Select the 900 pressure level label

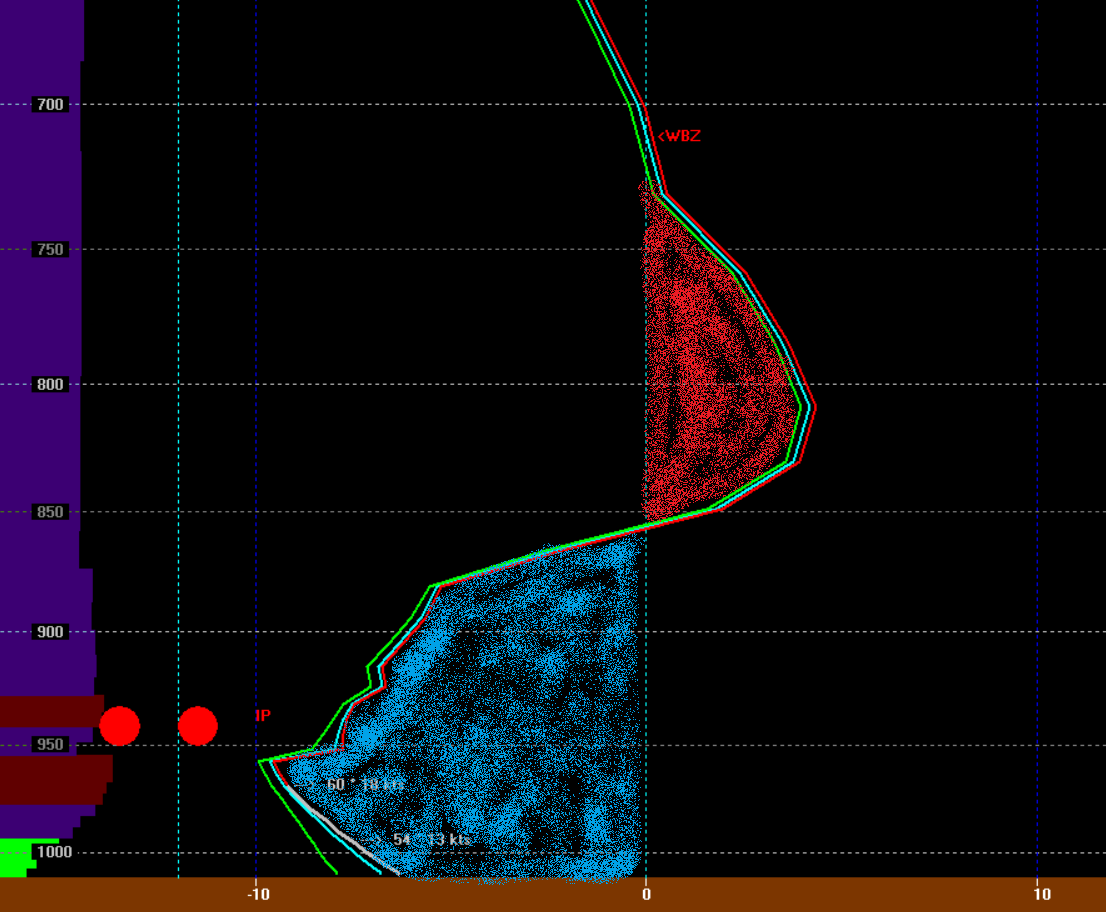pyautogui.click(x=48, y=631)
